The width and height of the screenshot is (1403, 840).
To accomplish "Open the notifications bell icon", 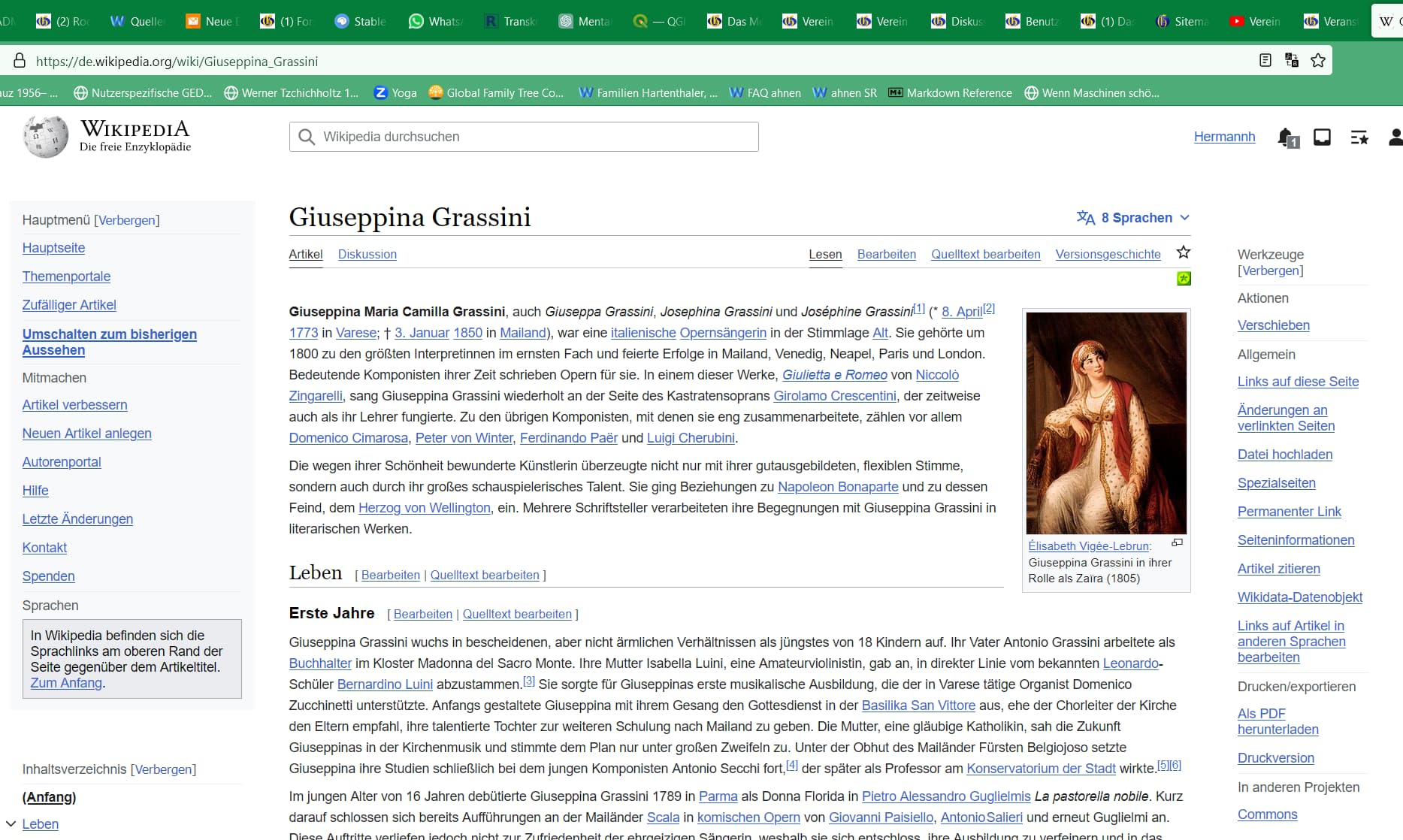I will pos(1287,137).
